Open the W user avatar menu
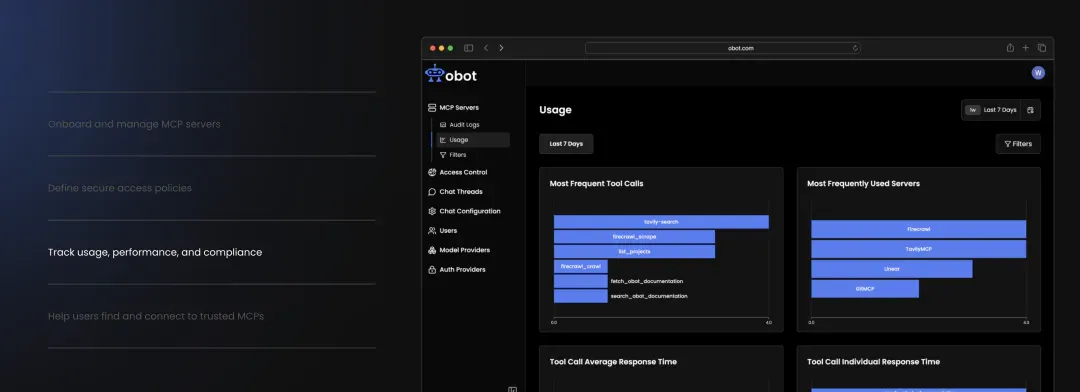The width and height of the screenshot is (1080, 392). 1038,73
